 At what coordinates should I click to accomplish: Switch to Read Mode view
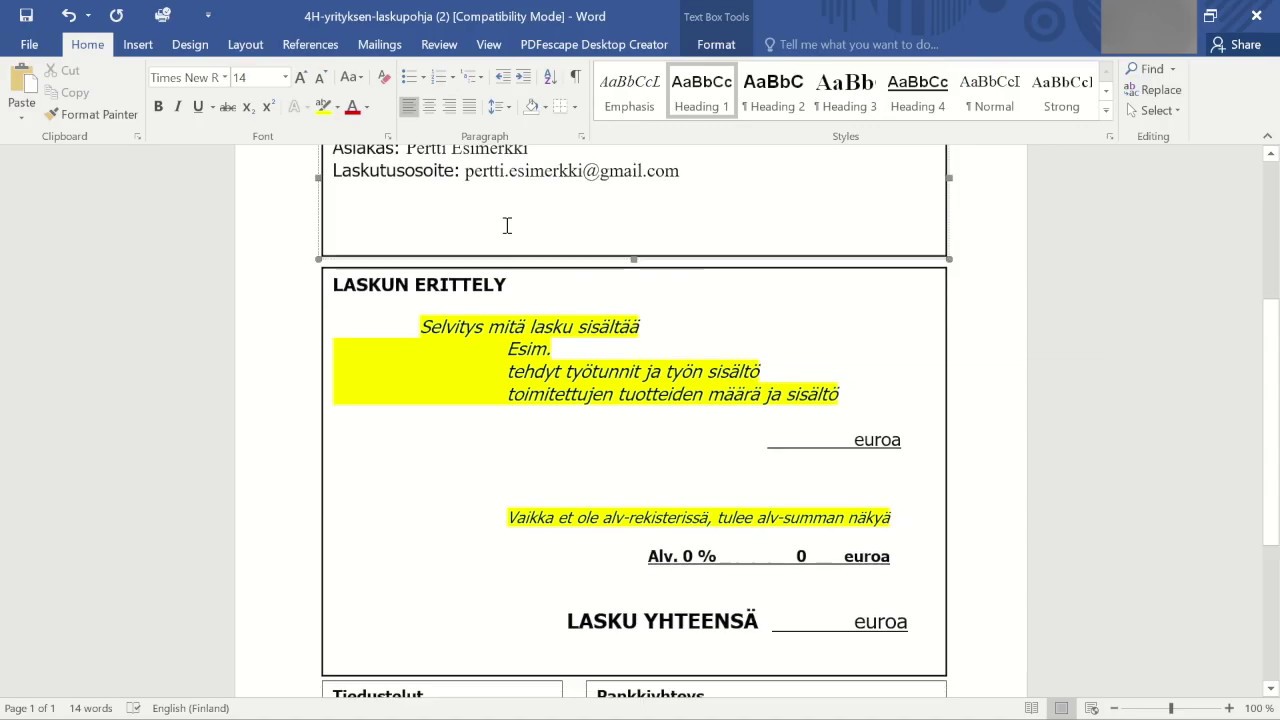click(1032, 708)
